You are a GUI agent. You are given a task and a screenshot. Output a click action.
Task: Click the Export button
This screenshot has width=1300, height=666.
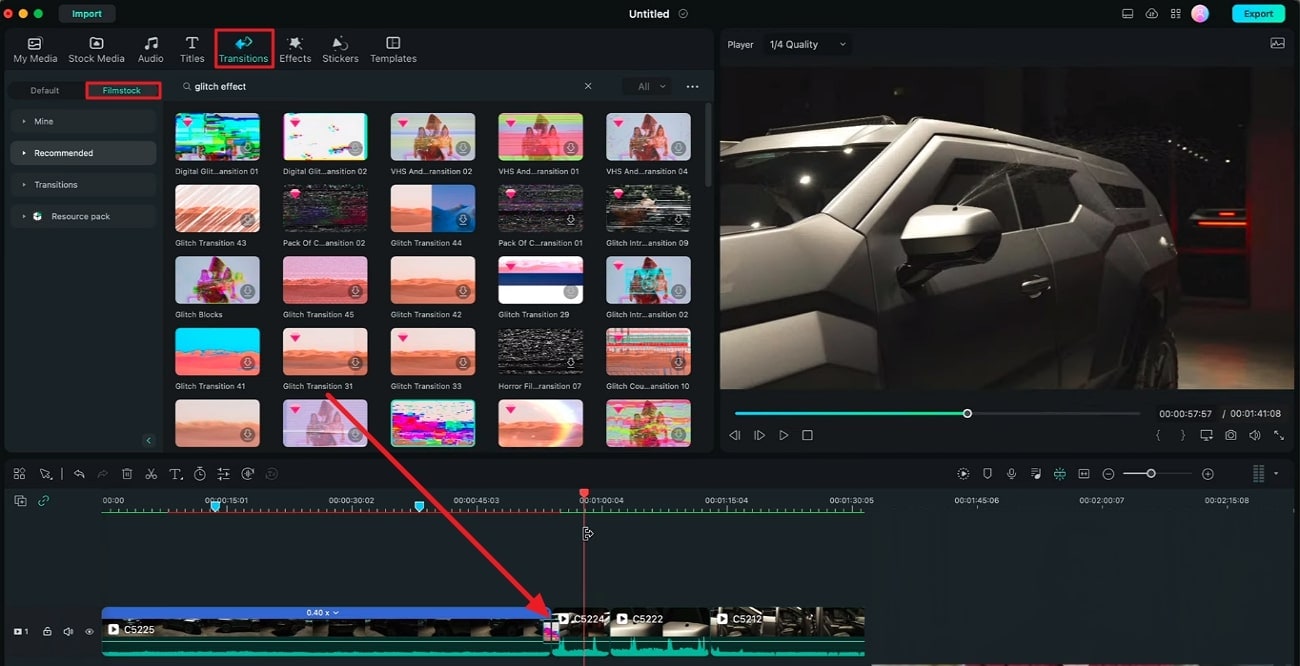(x=1258, y=14)
